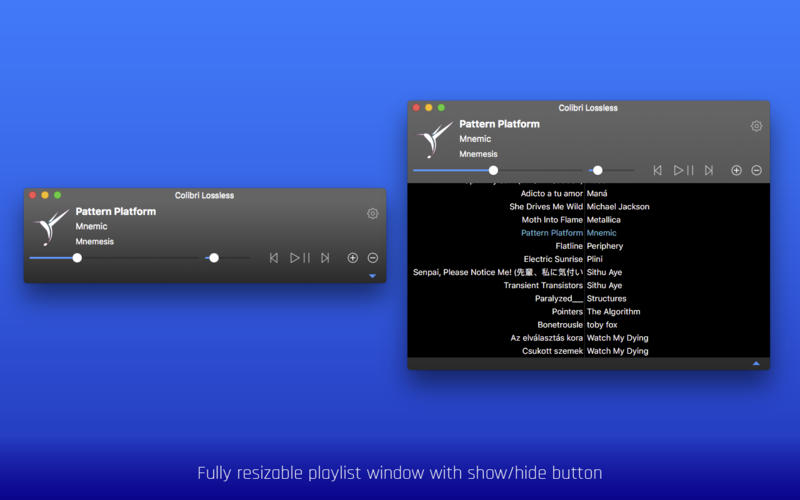The image size is (800, 500).
Task: Click seek position knob in expanded window
Action: 493,170
